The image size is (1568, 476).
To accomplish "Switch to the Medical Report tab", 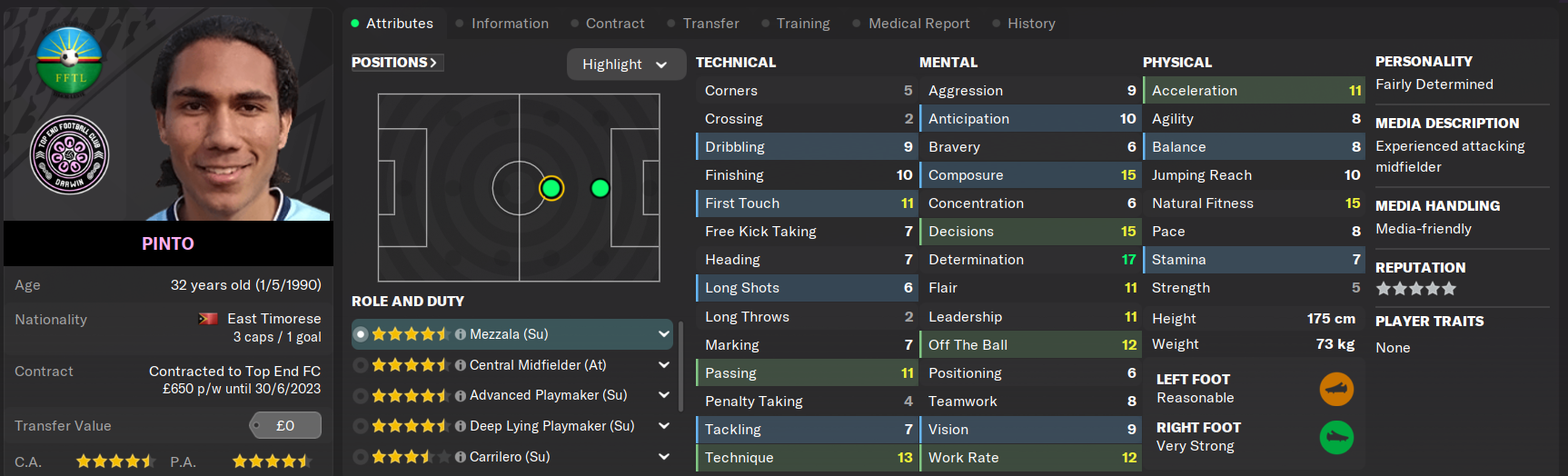I will pos(918,24).
